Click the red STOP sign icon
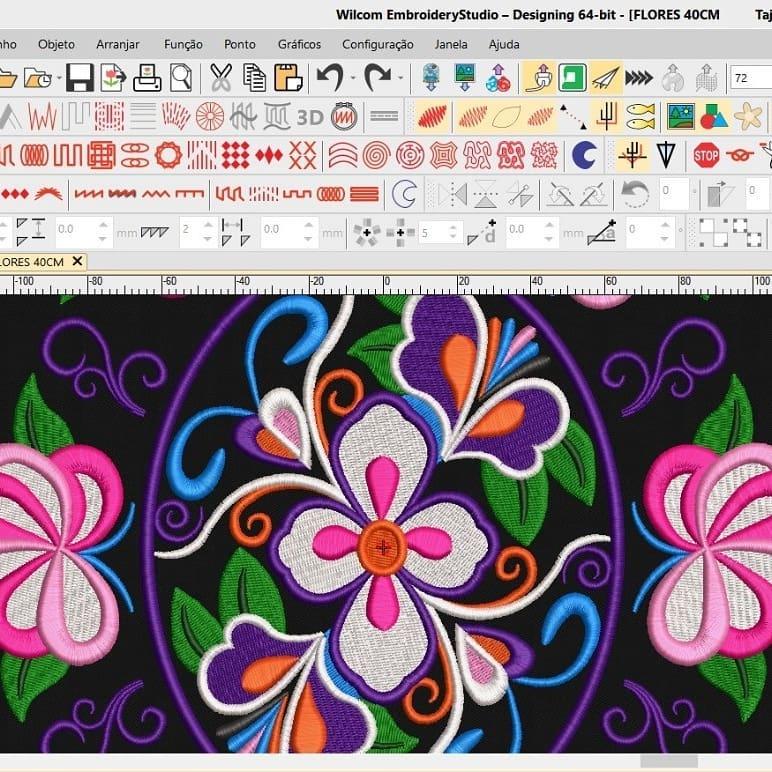This screenshot has height=772, width=772. tap(706, 155)
